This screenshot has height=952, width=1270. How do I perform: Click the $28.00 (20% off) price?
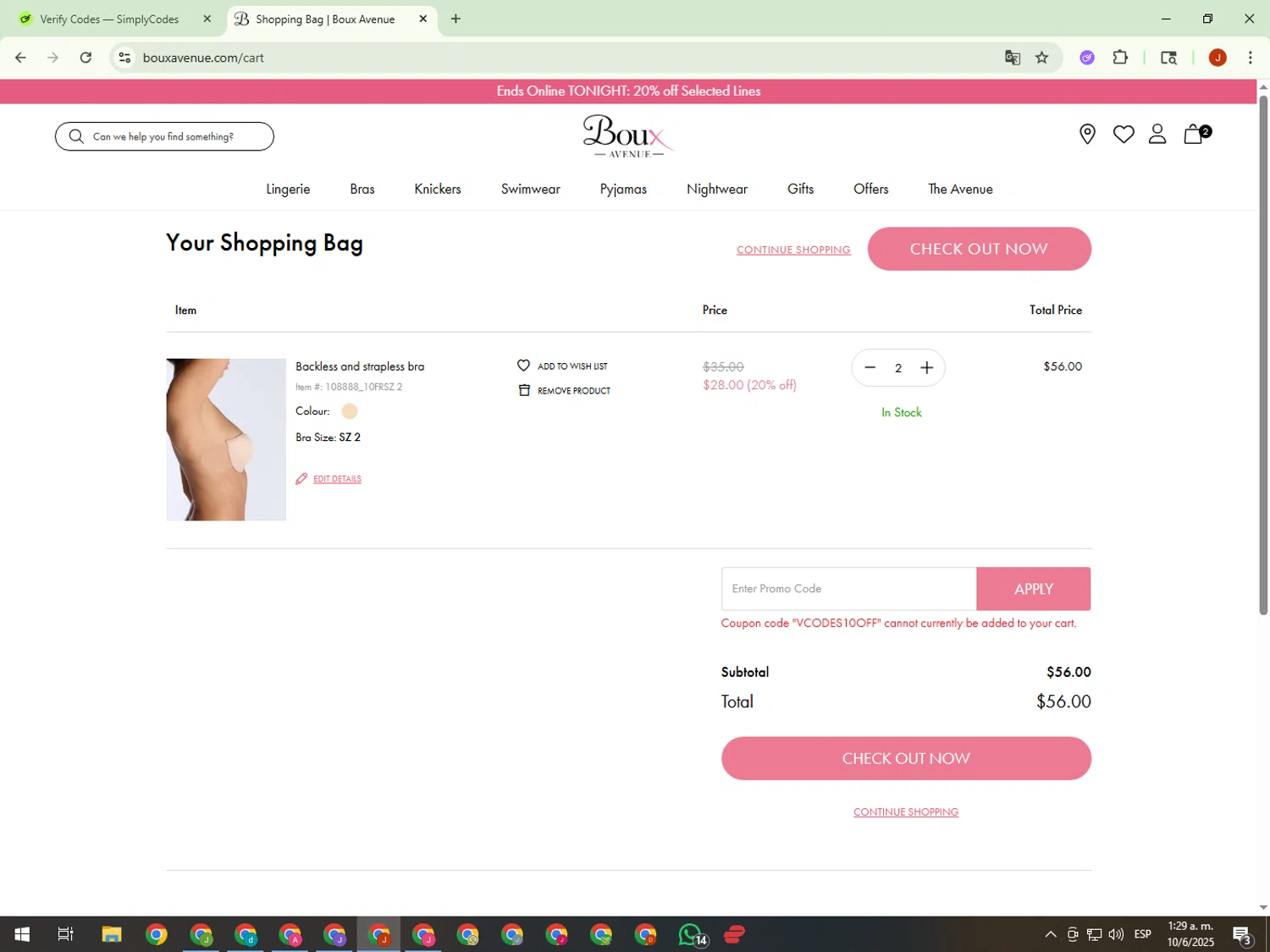tap(749, 385)
